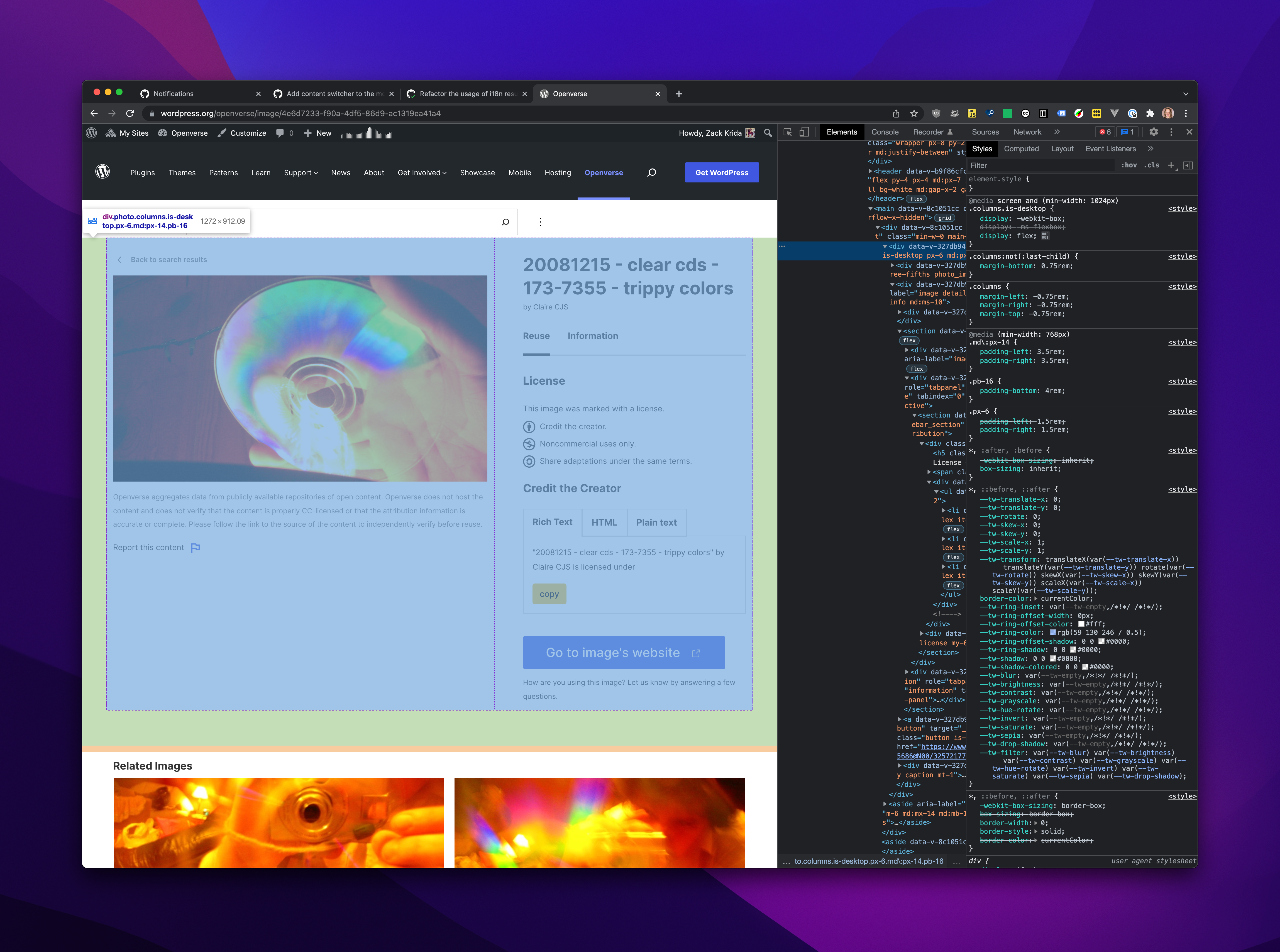Image resolution: width=1280 pixels, height=952 pixels.
Task: Toggle computed styles sidebar pane icon
Action: point(1188,165)
